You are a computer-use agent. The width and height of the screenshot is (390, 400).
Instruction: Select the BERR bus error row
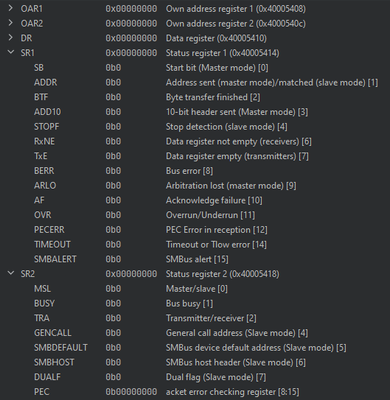(x=195, y=171)
